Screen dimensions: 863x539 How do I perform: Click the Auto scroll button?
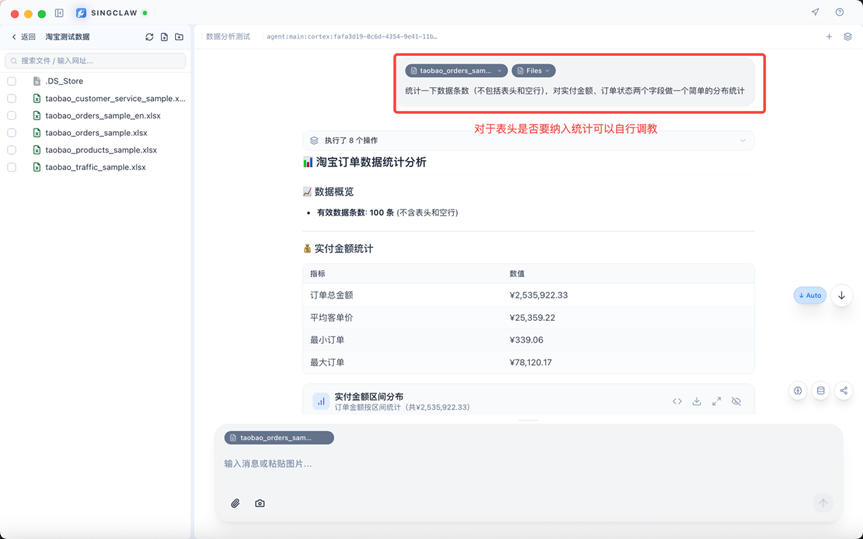click(x=810, y=295)
